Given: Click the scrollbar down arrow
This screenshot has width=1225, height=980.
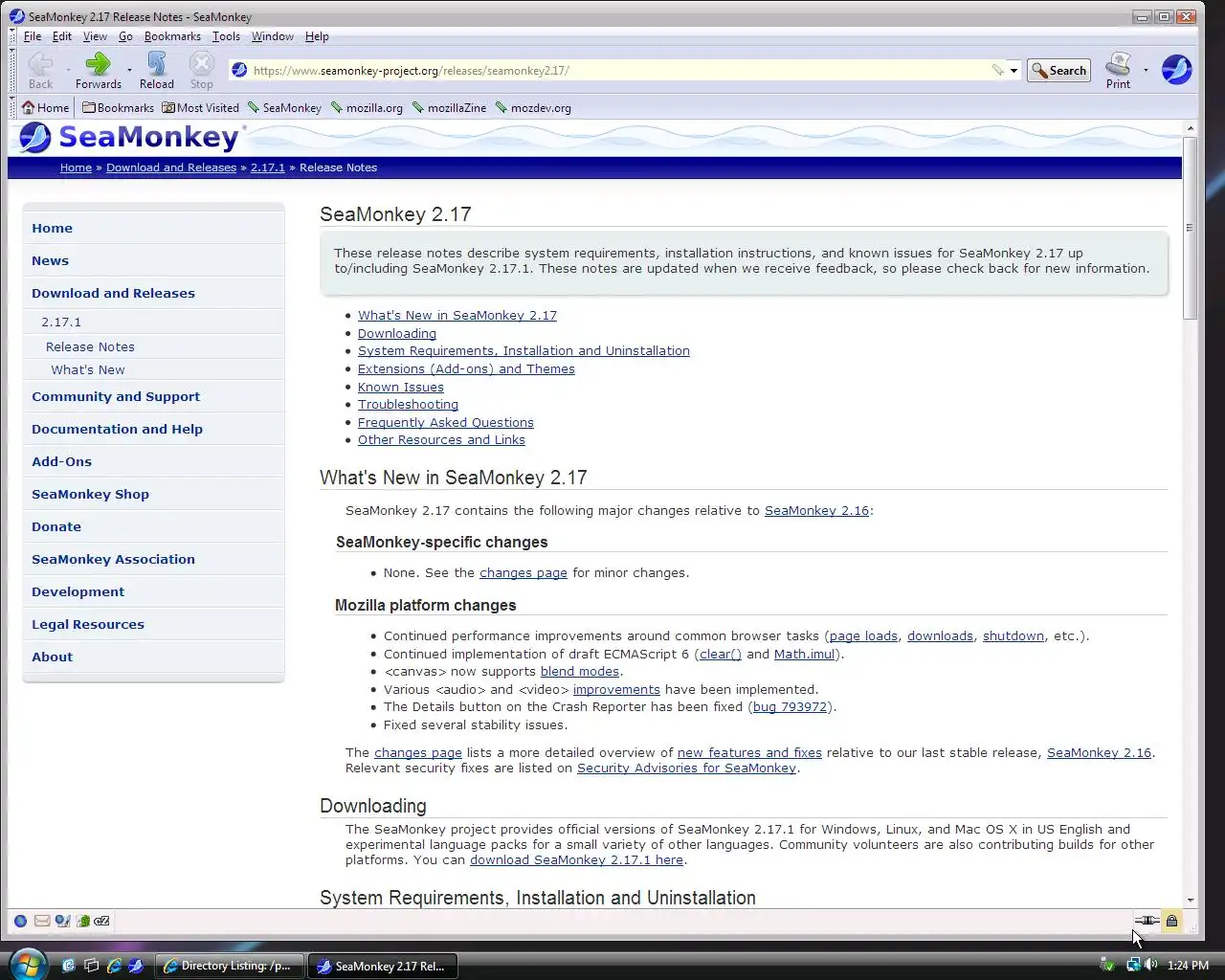Looking at the screenshot, I should click(x=1190, y=900).
